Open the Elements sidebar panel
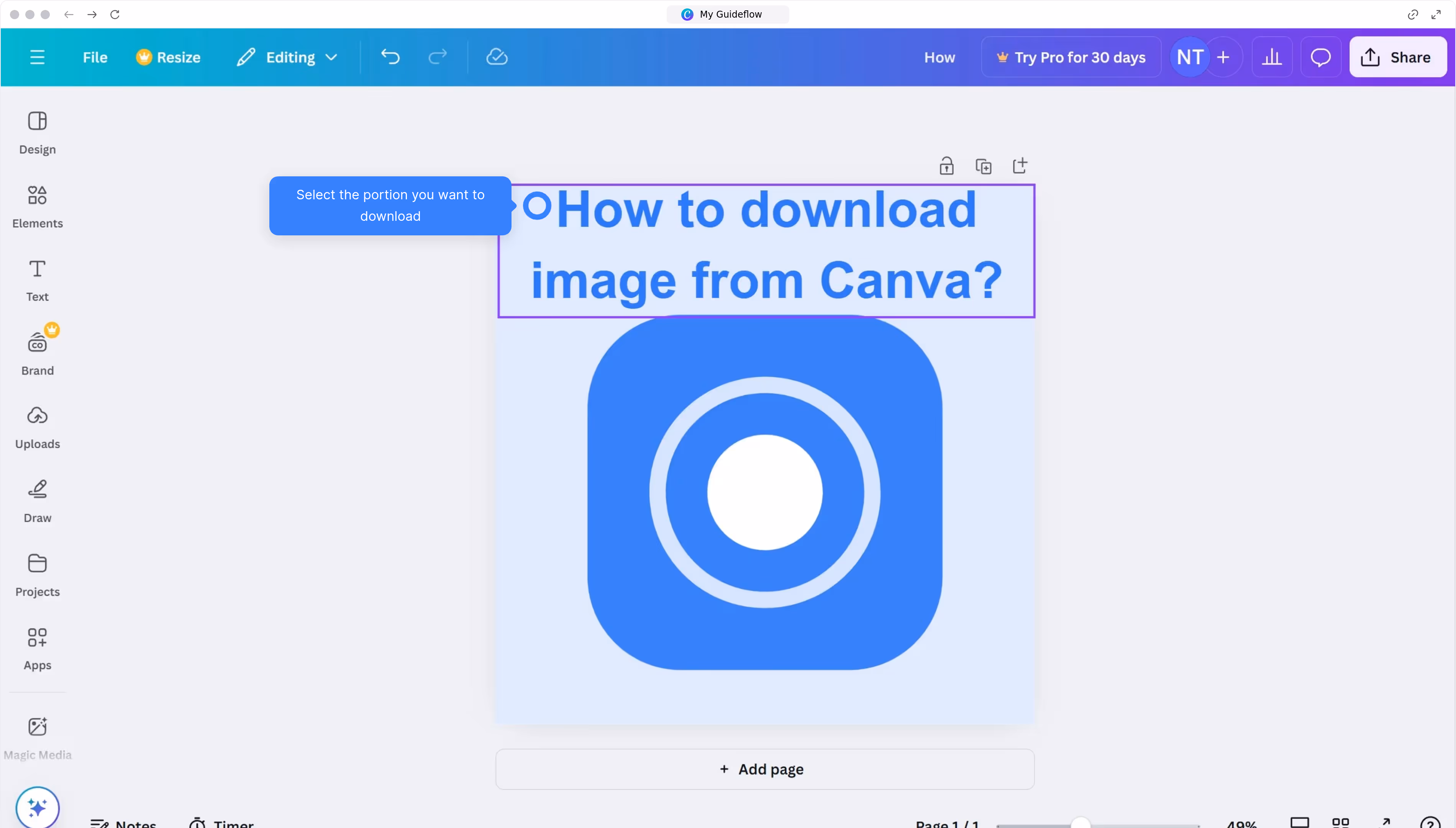This screenshot has height=828, width=1456. pyautogui.click(x=38, y=207)
